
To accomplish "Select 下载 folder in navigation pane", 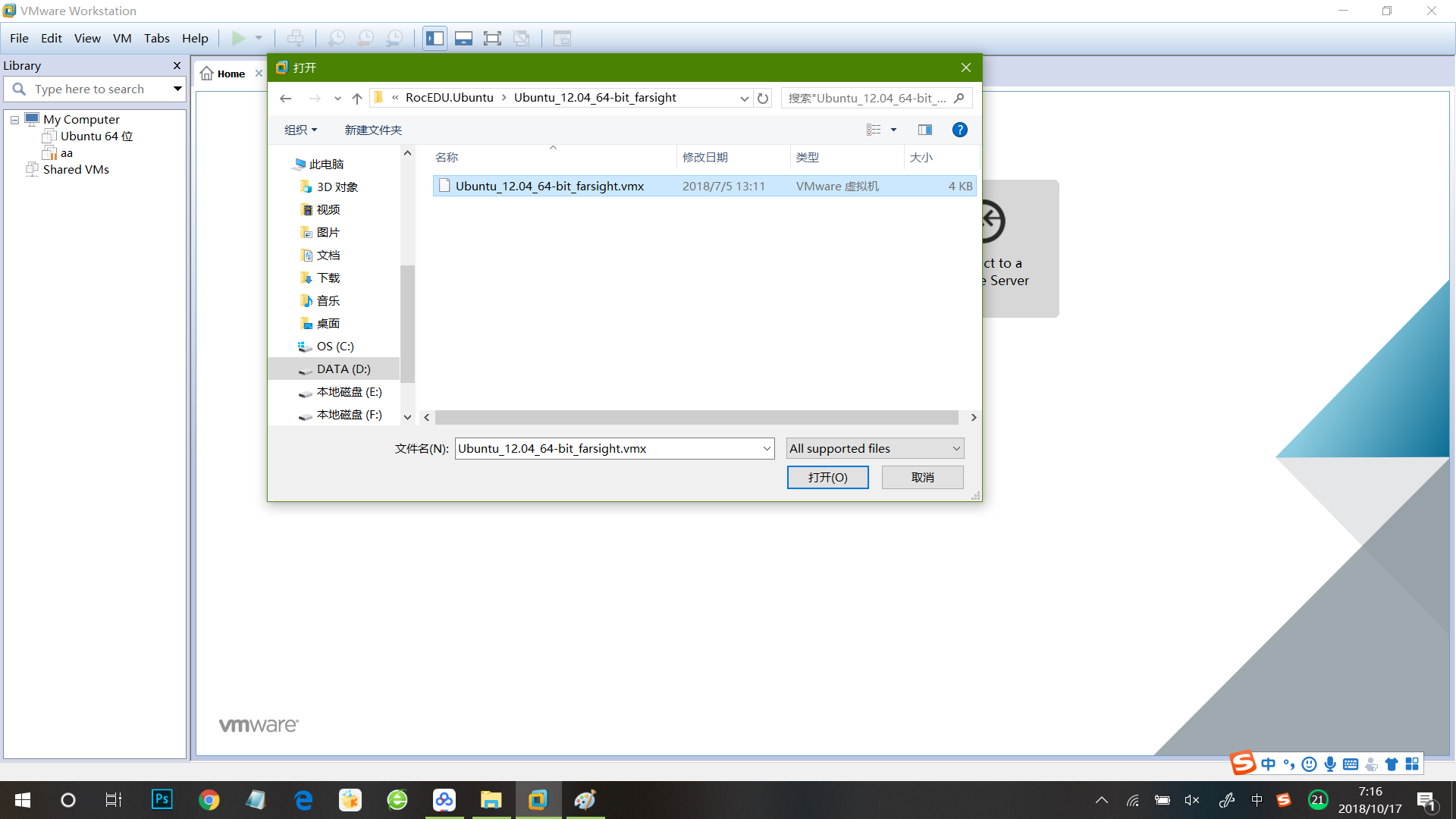I will (328, 278).
